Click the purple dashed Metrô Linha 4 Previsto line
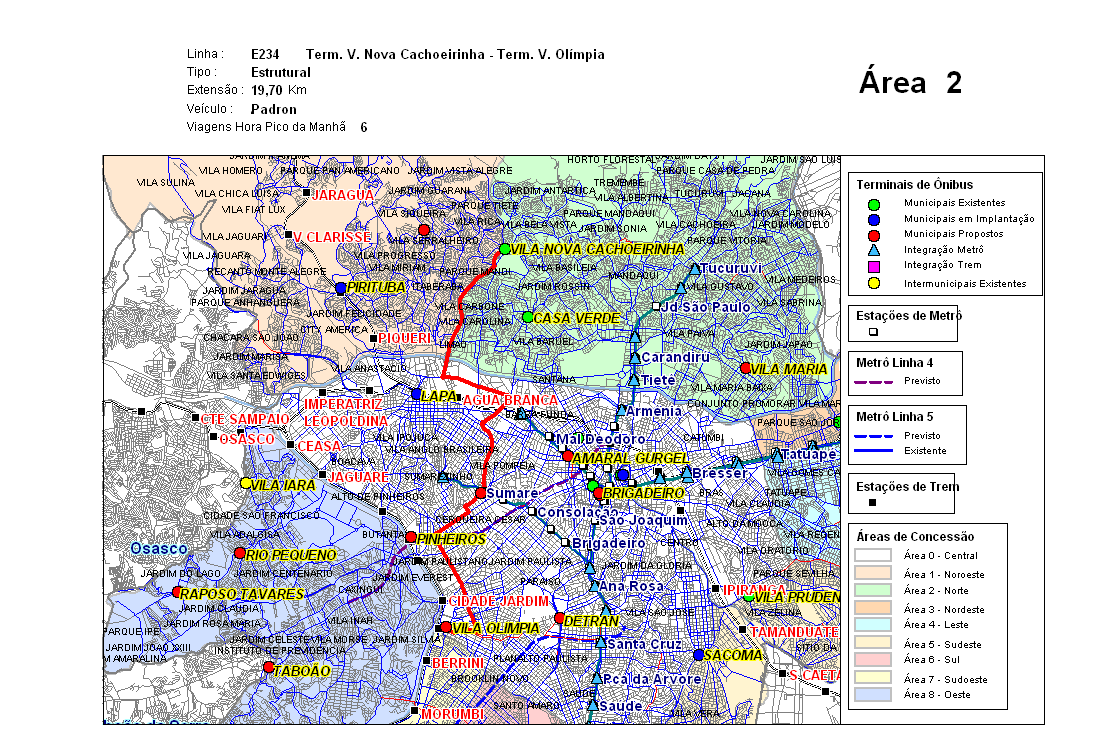 (874, 381)
